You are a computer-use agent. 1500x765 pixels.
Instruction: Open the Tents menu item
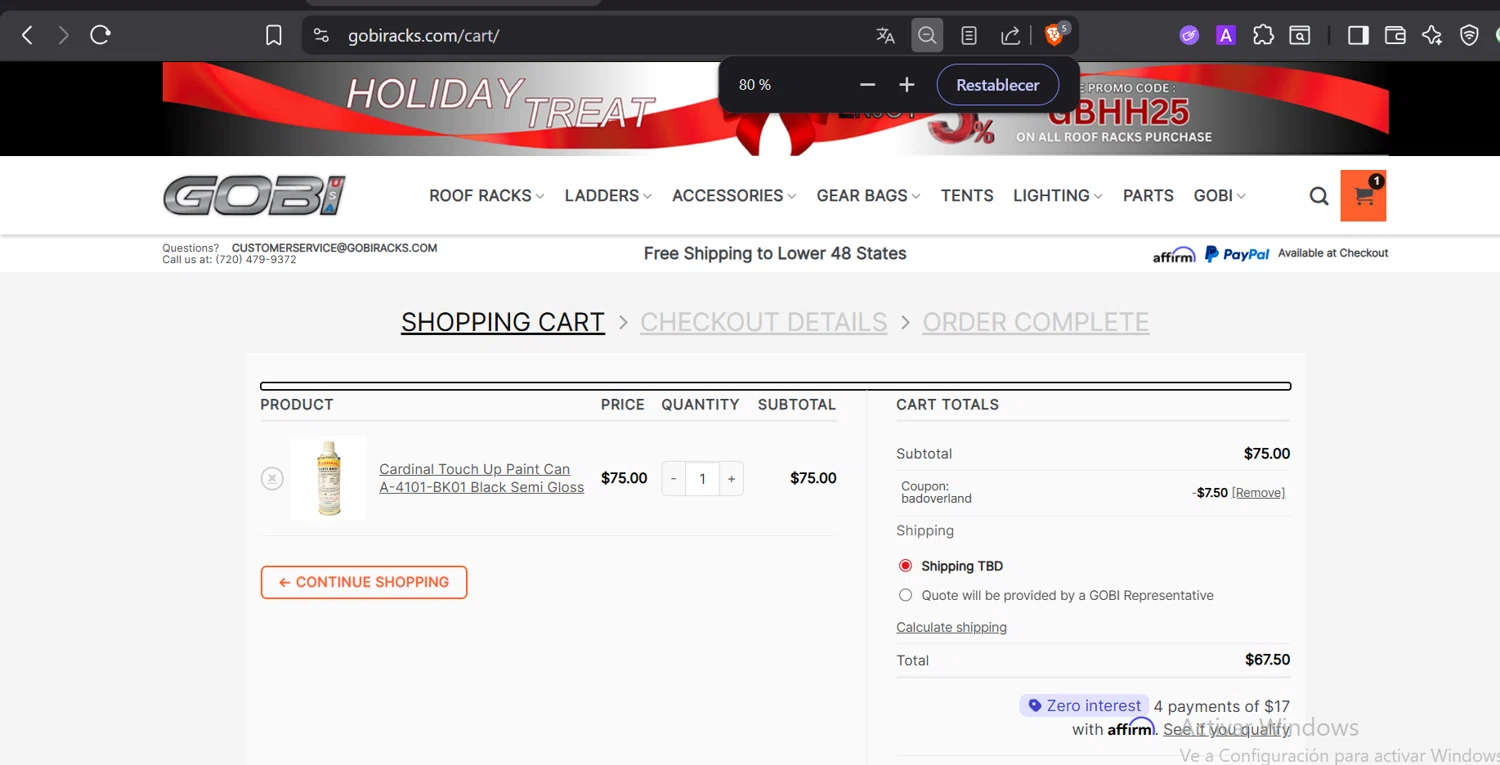[967, 196]
